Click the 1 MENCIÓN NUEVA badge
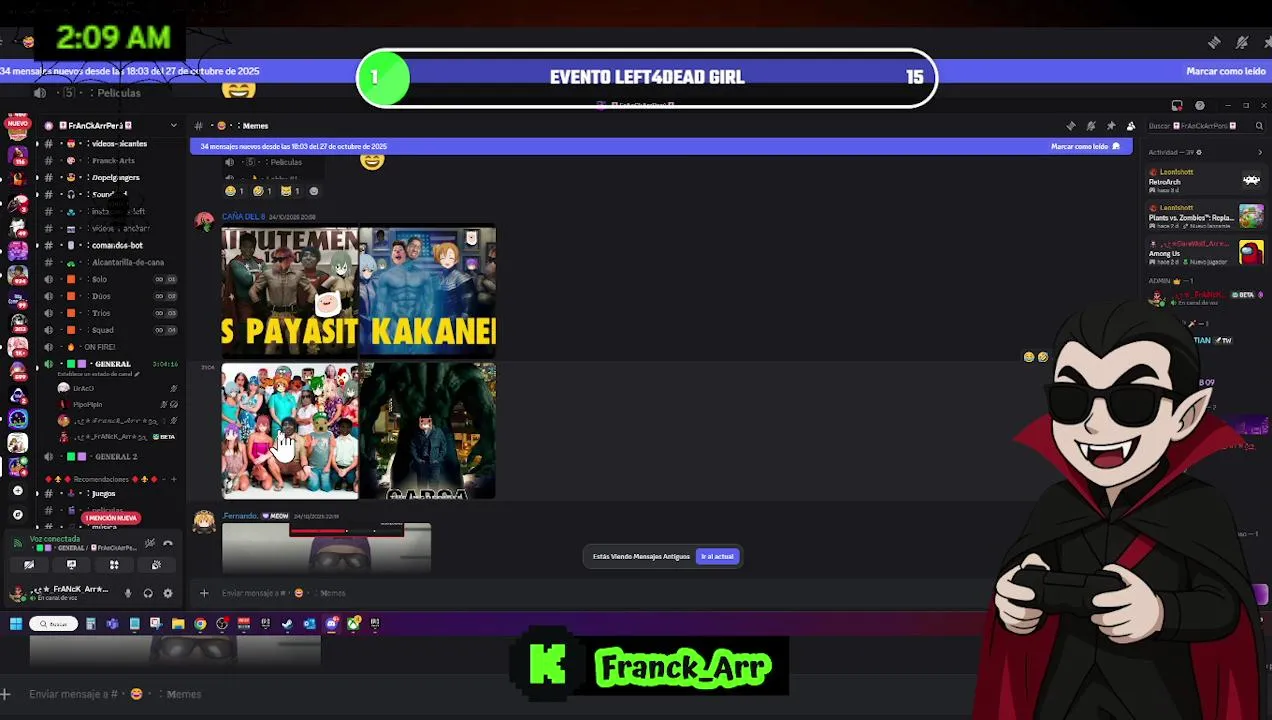This screenshot has width=1272, height=720. [x=111, y=518]
